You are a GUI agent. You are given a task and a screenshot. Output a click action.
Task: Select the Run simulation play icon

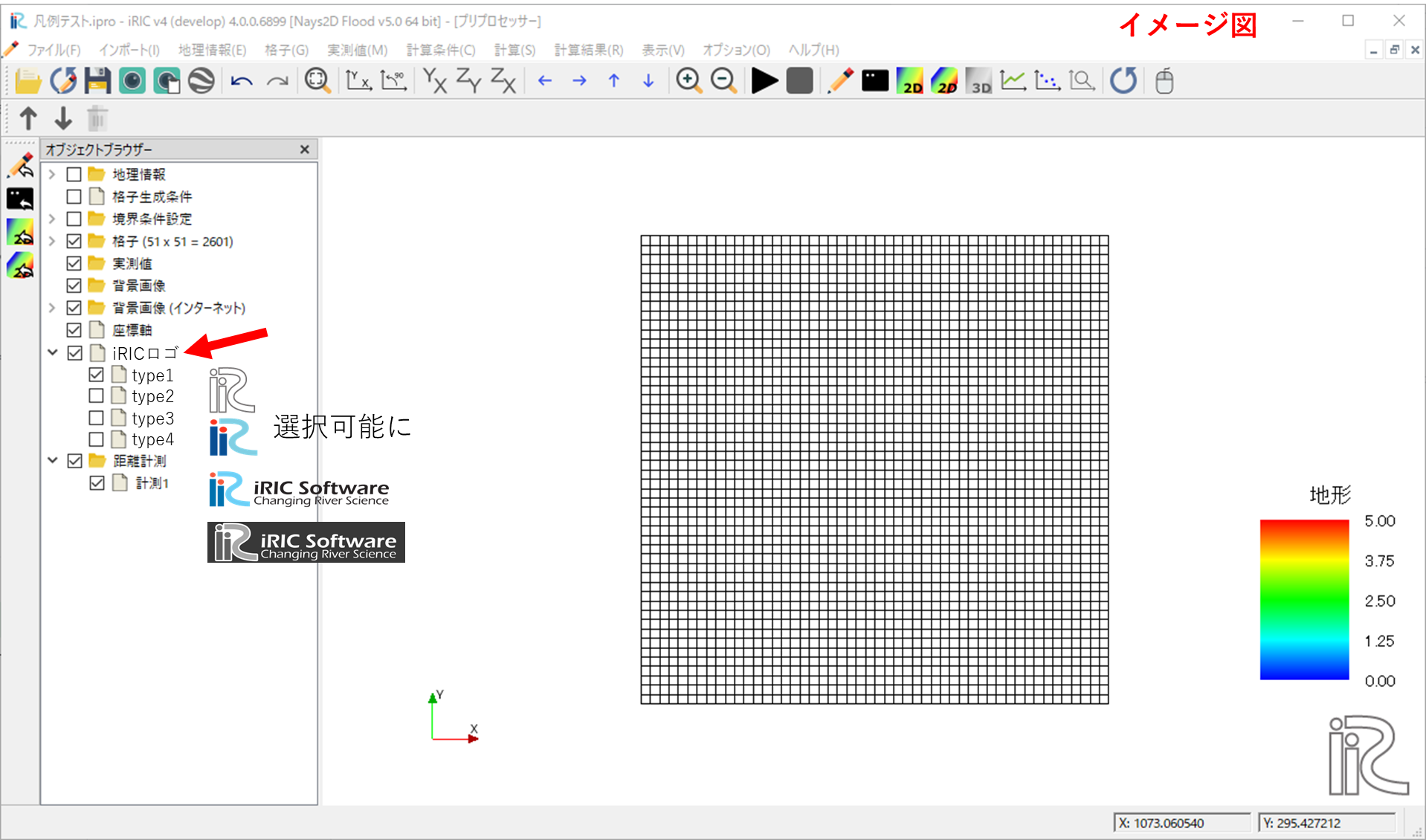764,80
